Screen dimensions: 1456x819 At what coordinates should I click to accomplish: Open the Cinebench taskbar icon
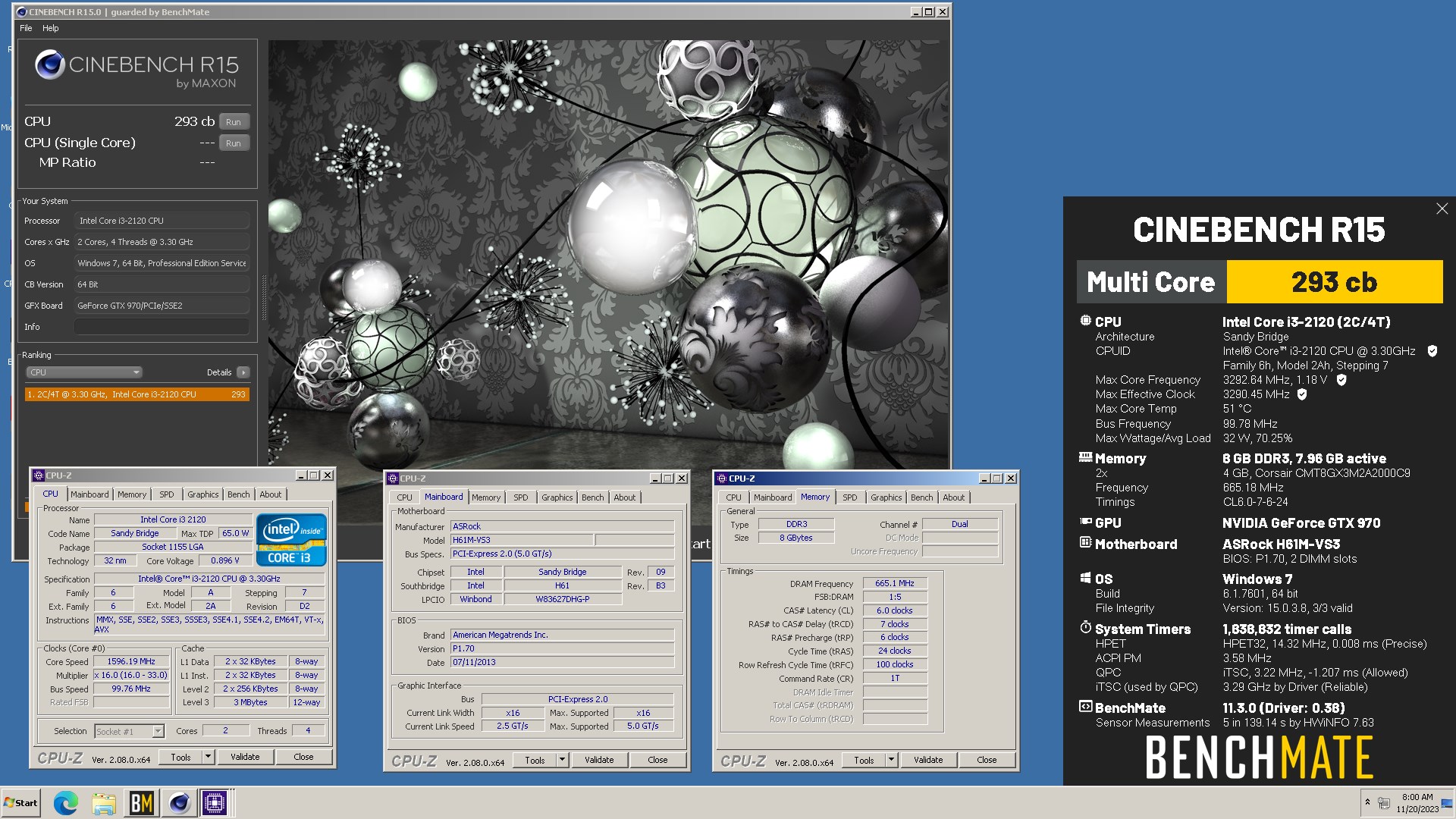click(x=179, y=802)
